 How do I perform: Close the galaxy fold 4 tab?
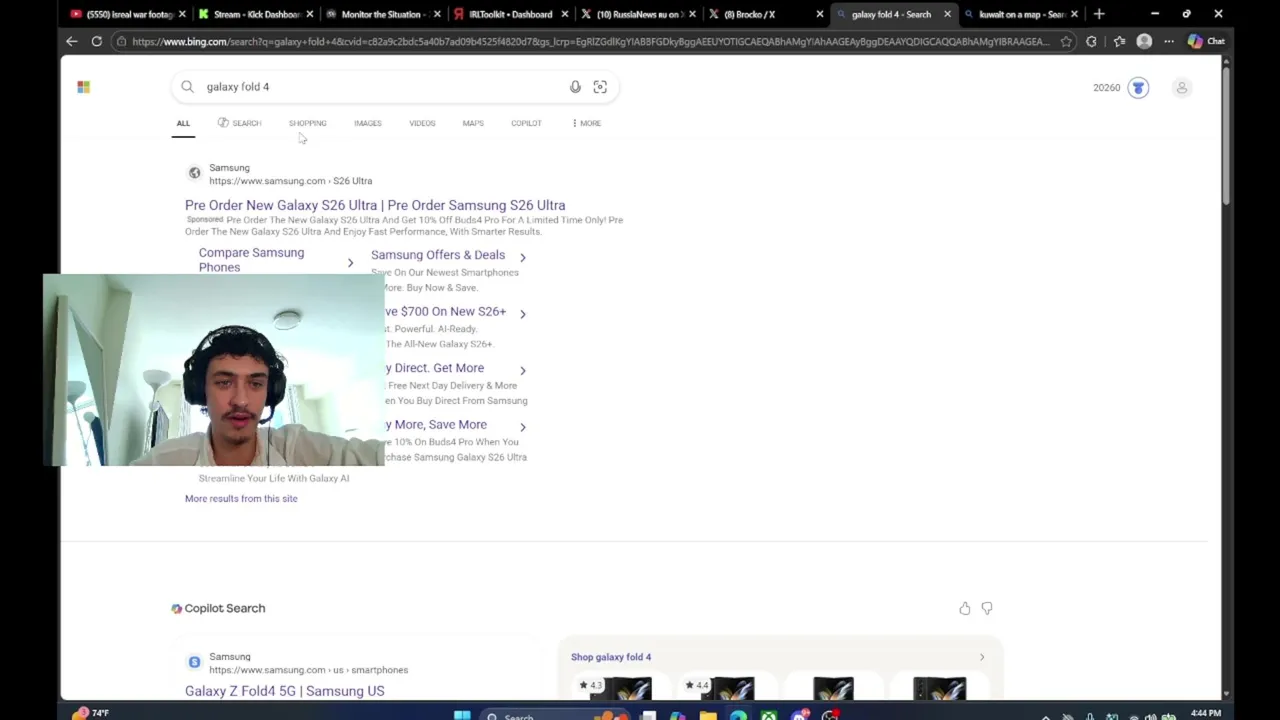coord(947,14)
